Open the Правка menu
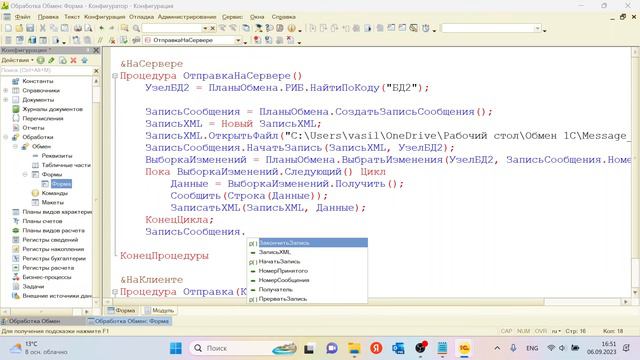 pyautogui.click(x=48, y=17)
